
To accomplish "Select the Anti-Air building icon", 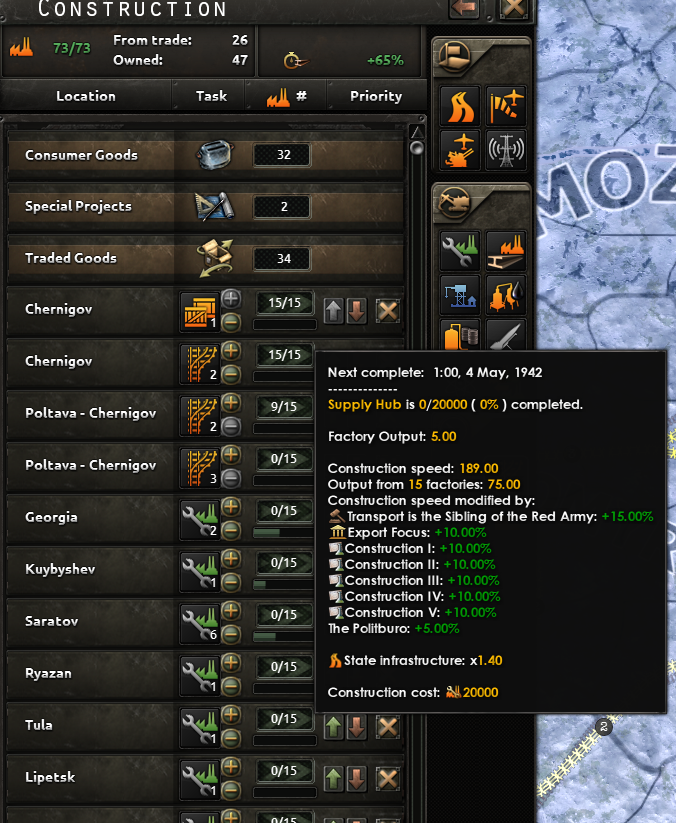I will coord(460,151).
